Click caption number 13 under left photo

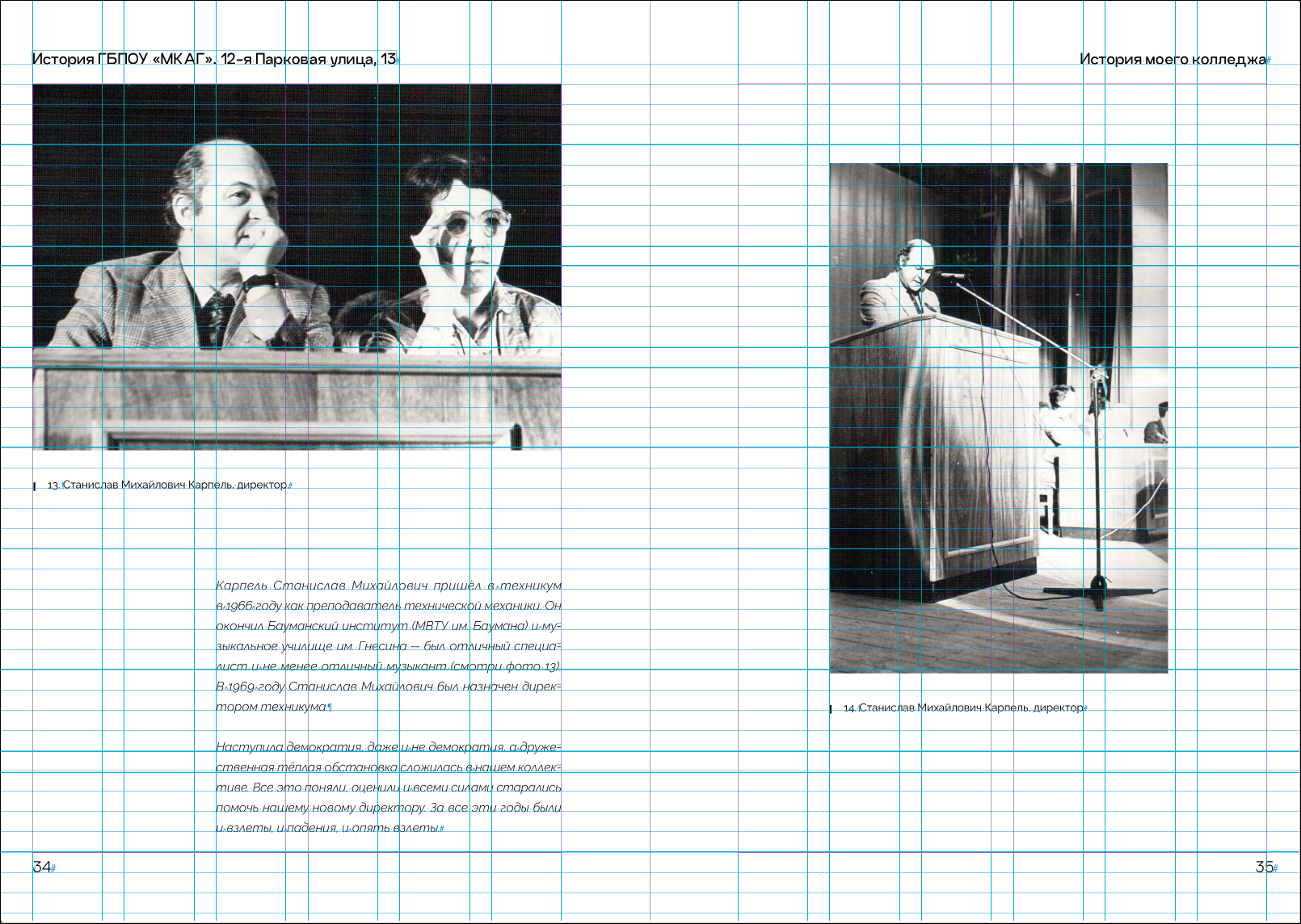tap(53, 485)
